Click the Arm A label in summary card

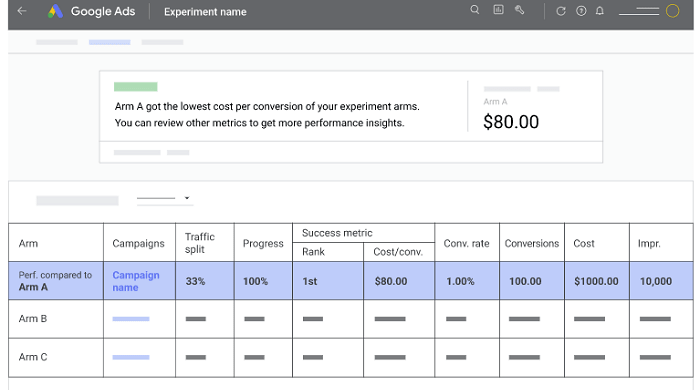[x=495, y=102]
